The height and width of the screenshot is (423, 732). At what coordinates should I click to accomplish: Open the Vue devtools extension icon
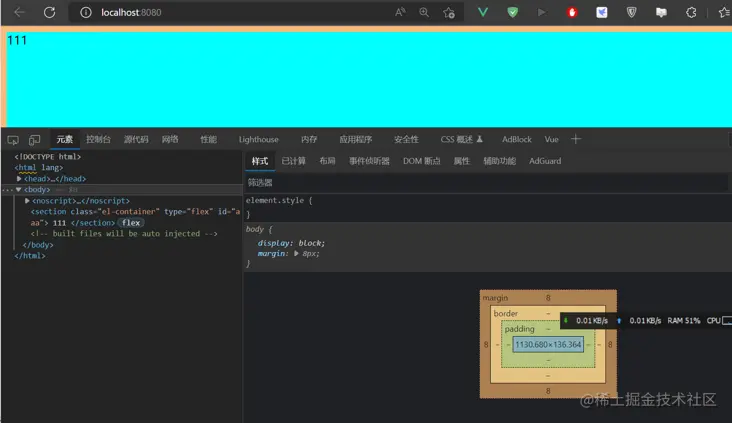coord(483,12)
